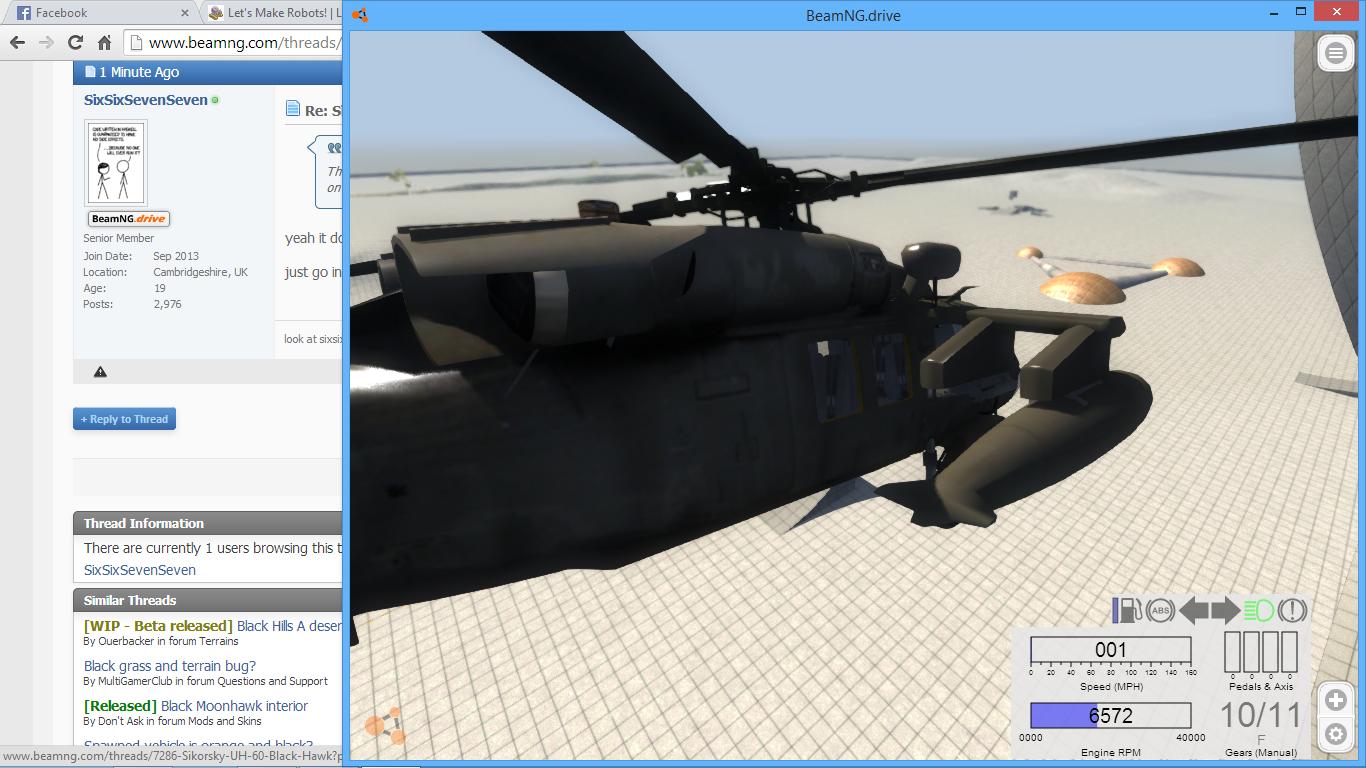Click the BeamNG.drive title bar app icon
1366x768 pixels.
(x=360, y=15)
